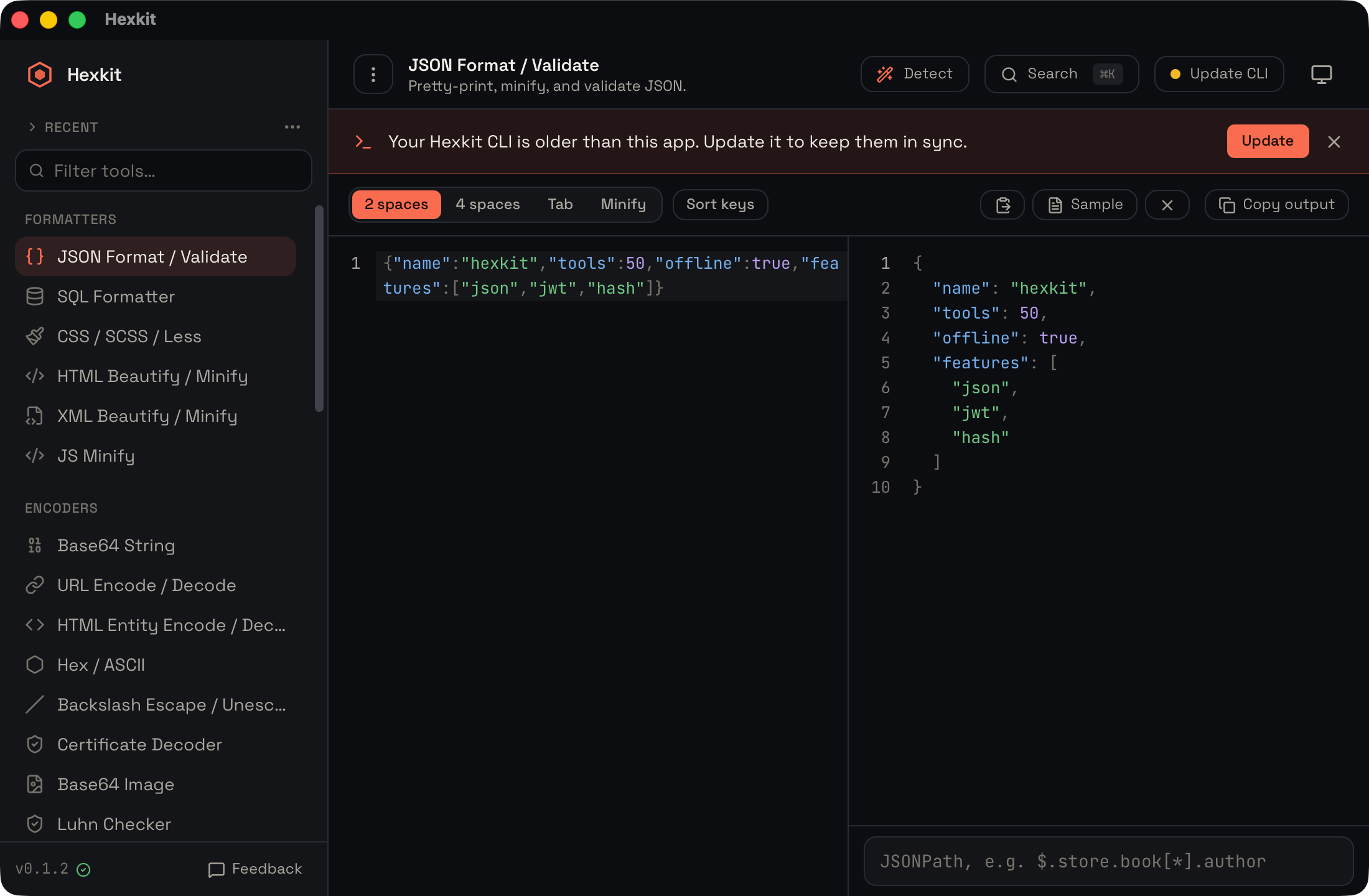Open the Search box in header
The image size is (1369, 896).
tap(1062, 74)
